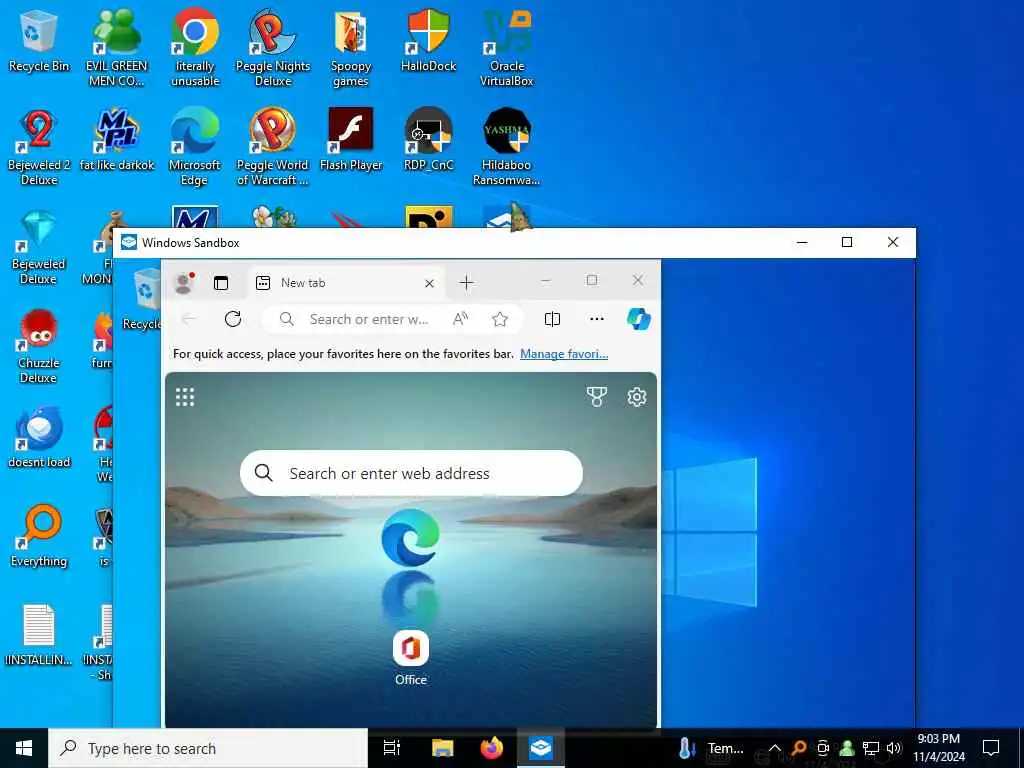Select the New tab tab in Edge
Screen dimensions: 1024x768
click(x=346, y=283)
